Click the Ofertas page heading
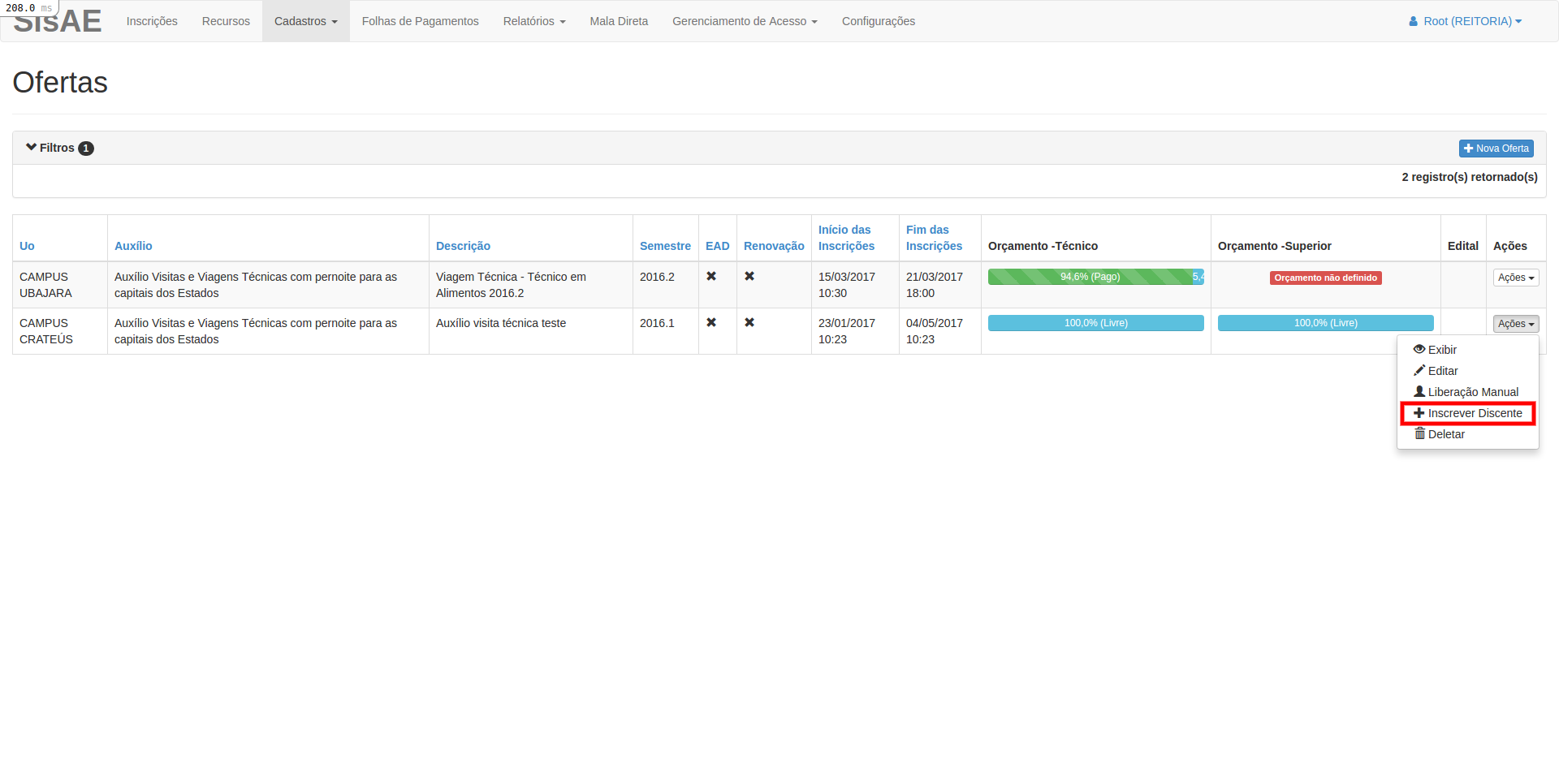1559x784 pixels. click(60, 82)
